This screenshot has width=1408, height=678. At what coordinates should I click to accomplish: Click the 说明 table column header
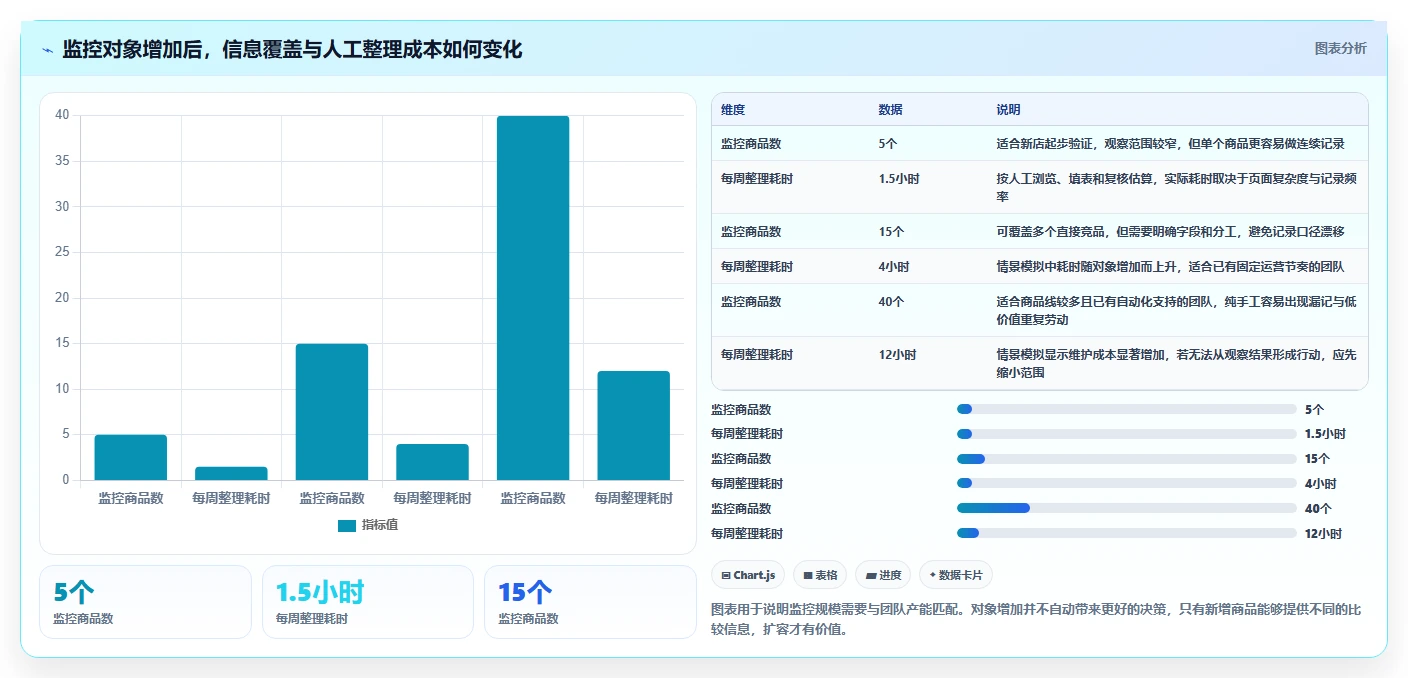point(1008,110)
